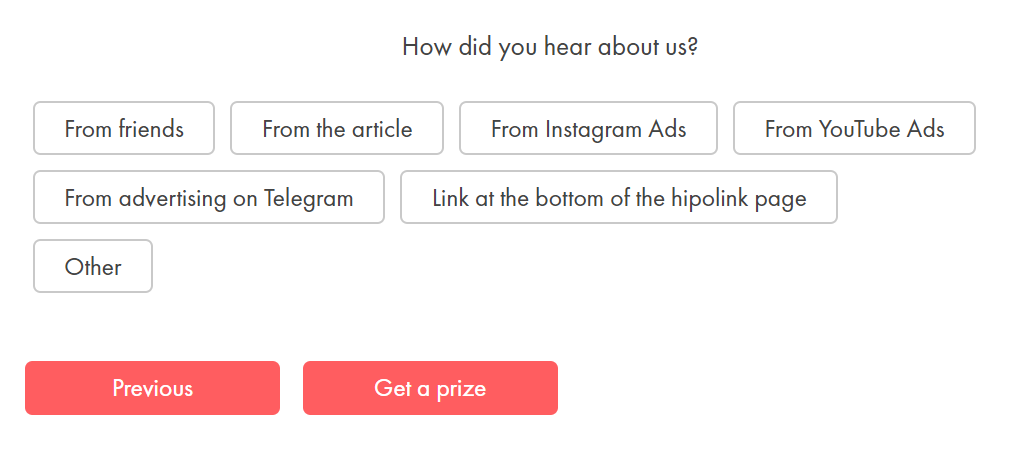Return to prior step via red Previous
The height and width of the screenshot is (457, 1021).
152,388
